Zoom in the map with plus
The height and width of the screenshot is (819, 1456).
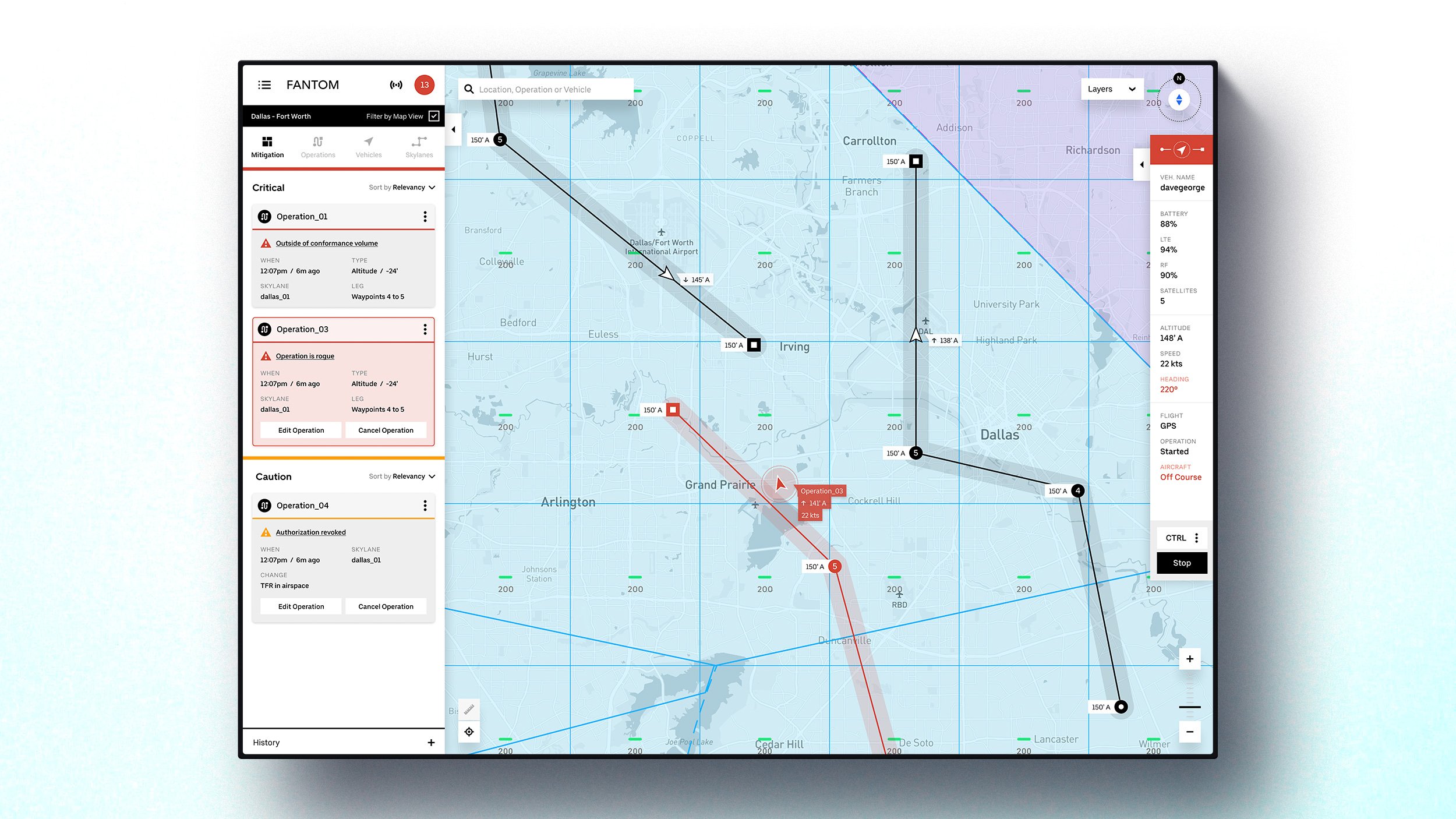(1190, 659)
